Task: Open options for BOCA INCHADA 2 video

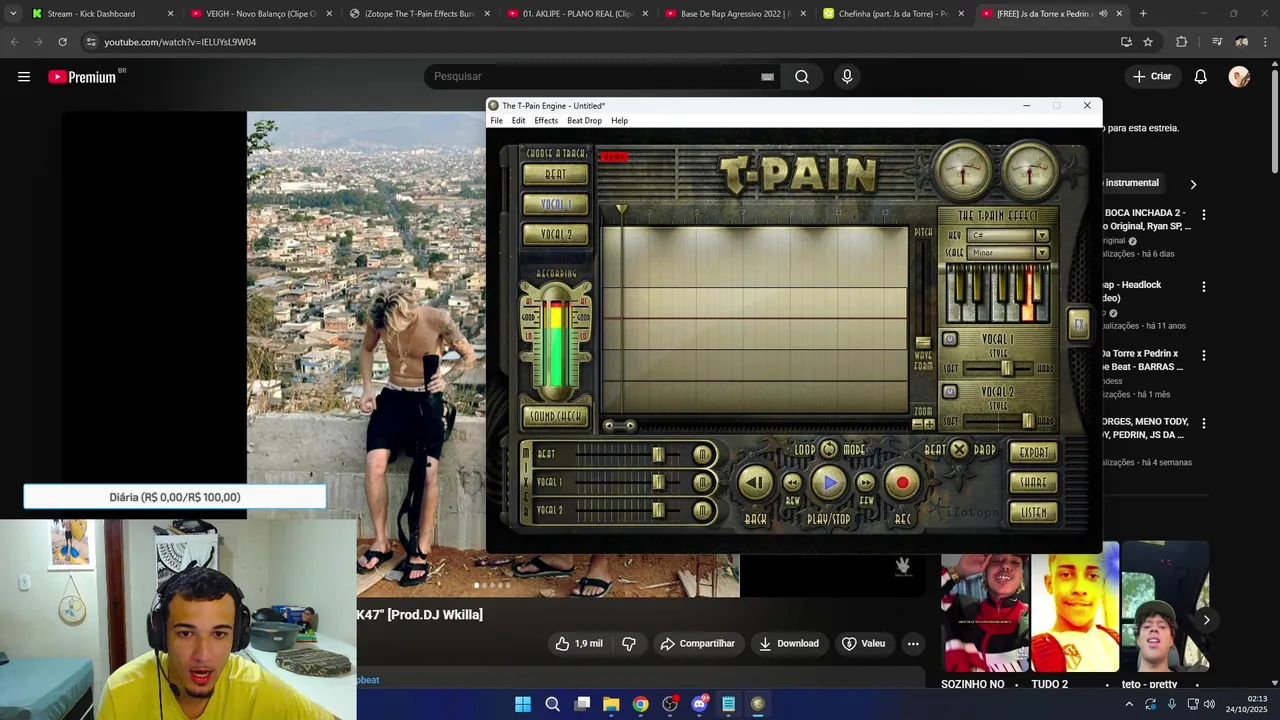Action: pyautogui.click(x=1204, y=215)
